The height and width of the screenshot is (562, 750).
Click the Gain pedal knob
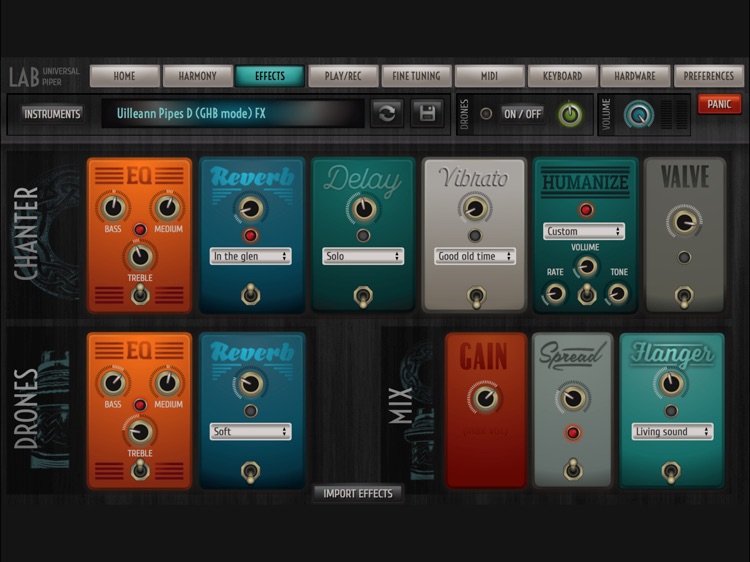(x=485, y=398)
